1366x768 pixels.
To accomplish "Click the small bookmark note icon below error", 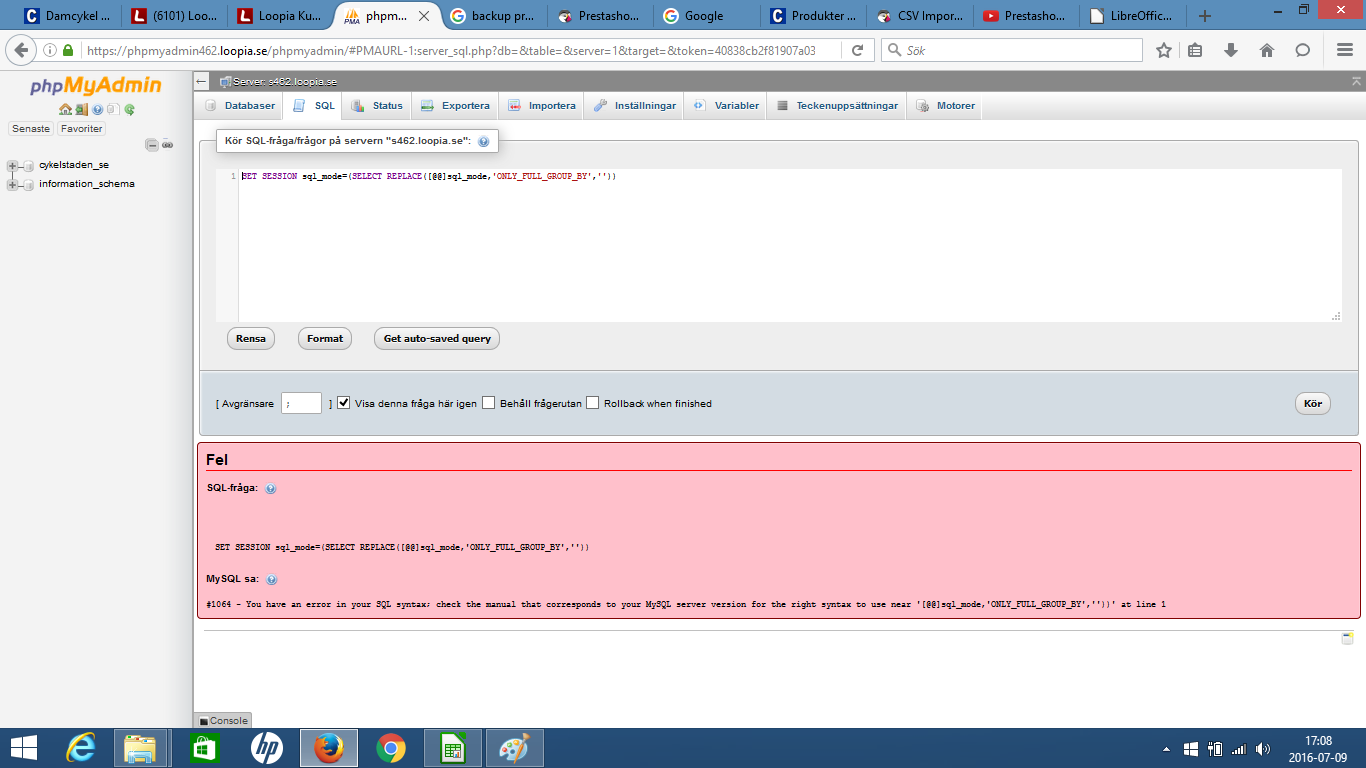I will click(1347, 638).
